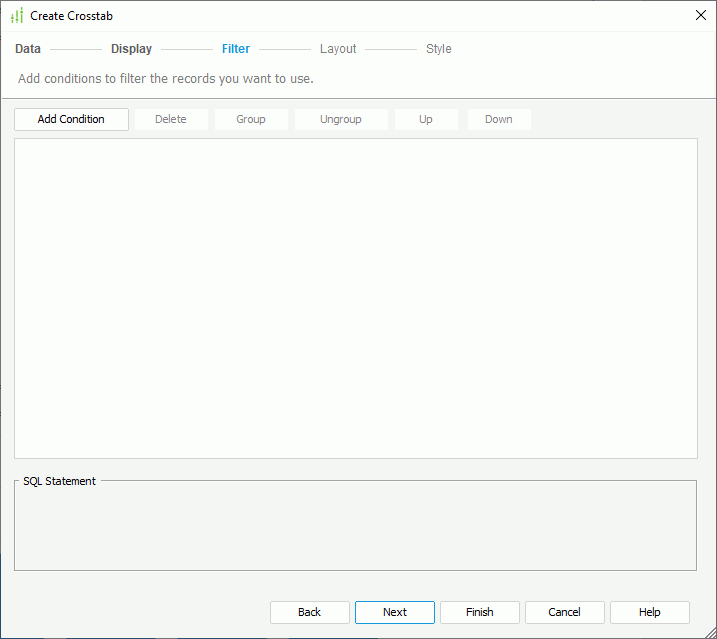Click the Ungroup button
This screenshot has width=717, height=639.
pyautogui.click(x=341, y=119)
